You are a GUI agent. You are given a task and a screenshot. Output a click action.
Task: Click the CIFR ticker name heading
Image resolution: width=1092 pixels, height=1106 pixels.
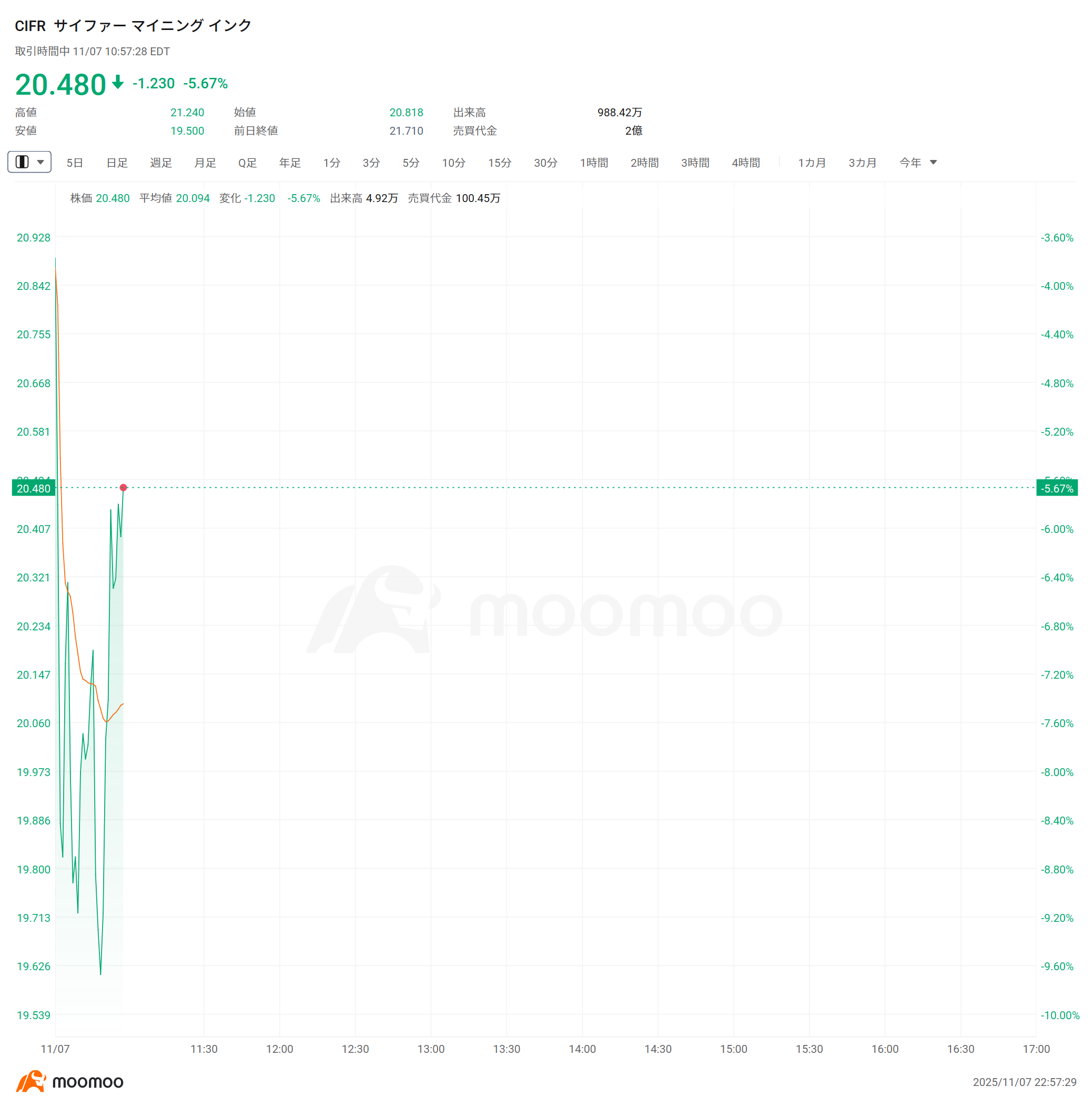click(x=132, y=26)
